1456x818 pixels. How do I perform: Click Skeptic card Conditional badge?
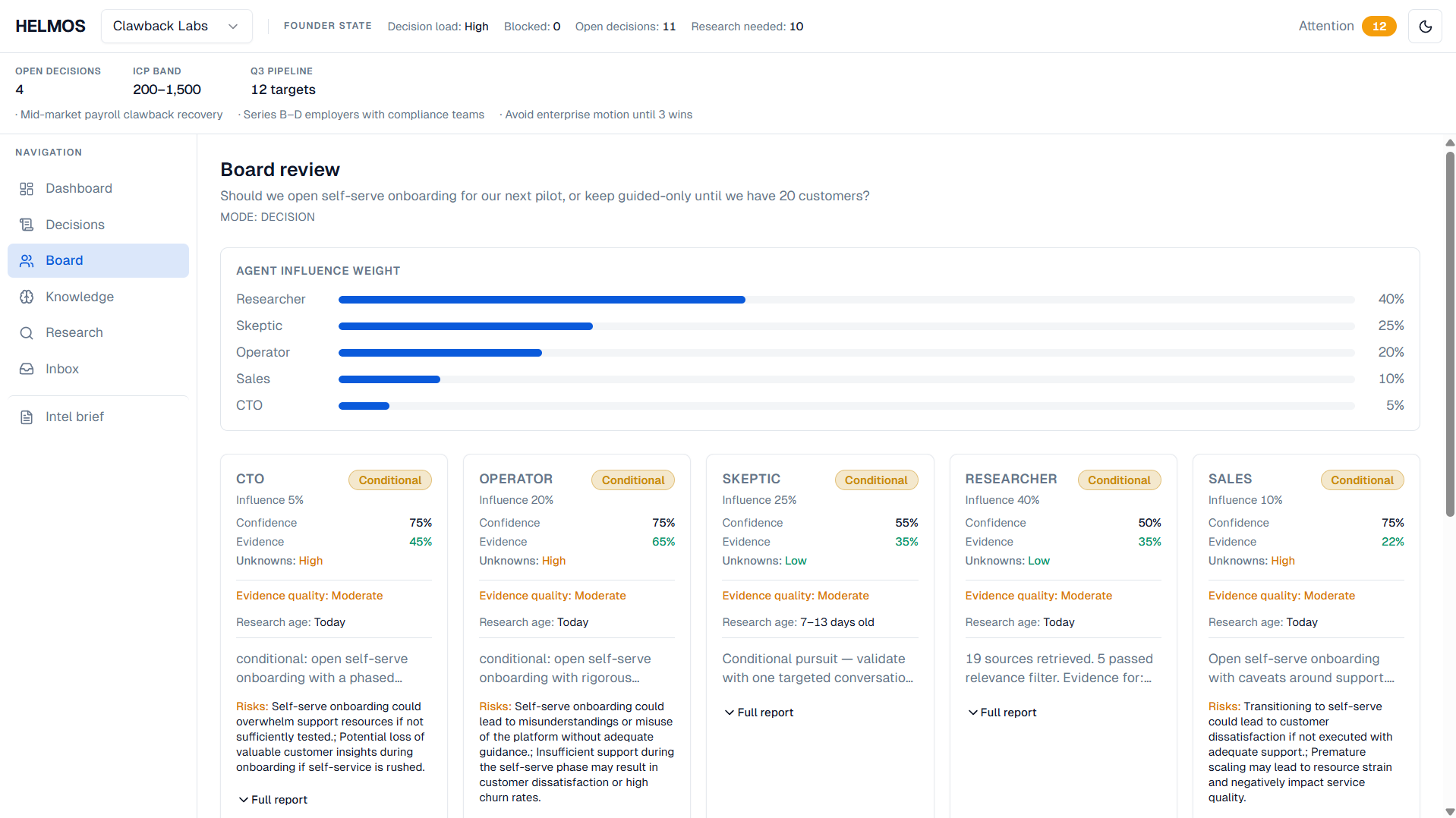click(x=876, y=480)
